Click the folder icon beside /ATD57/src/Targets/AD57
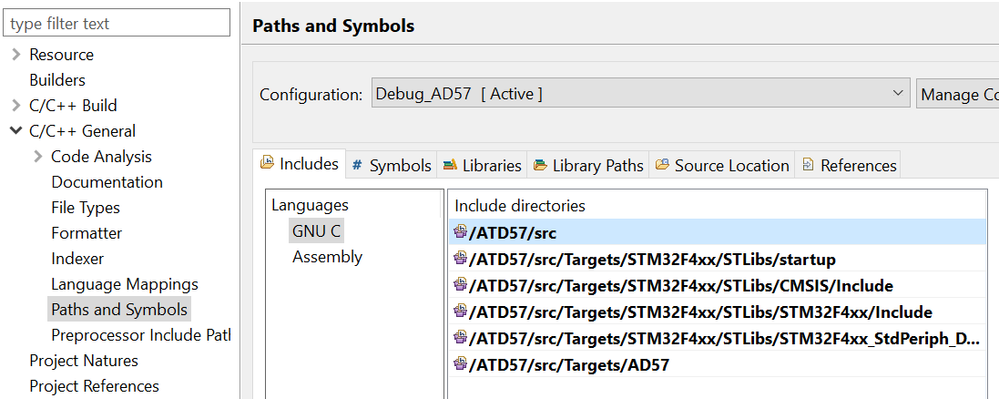999x399 pixels. pos(460,365)
